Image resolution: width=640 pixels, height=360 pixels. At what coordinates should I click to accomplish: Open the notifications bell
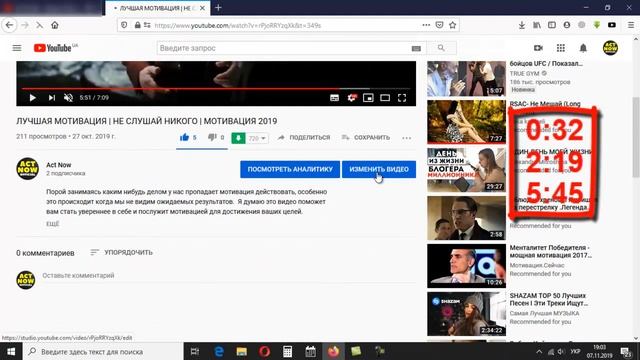pyautogui.click(x=583, y=48)
